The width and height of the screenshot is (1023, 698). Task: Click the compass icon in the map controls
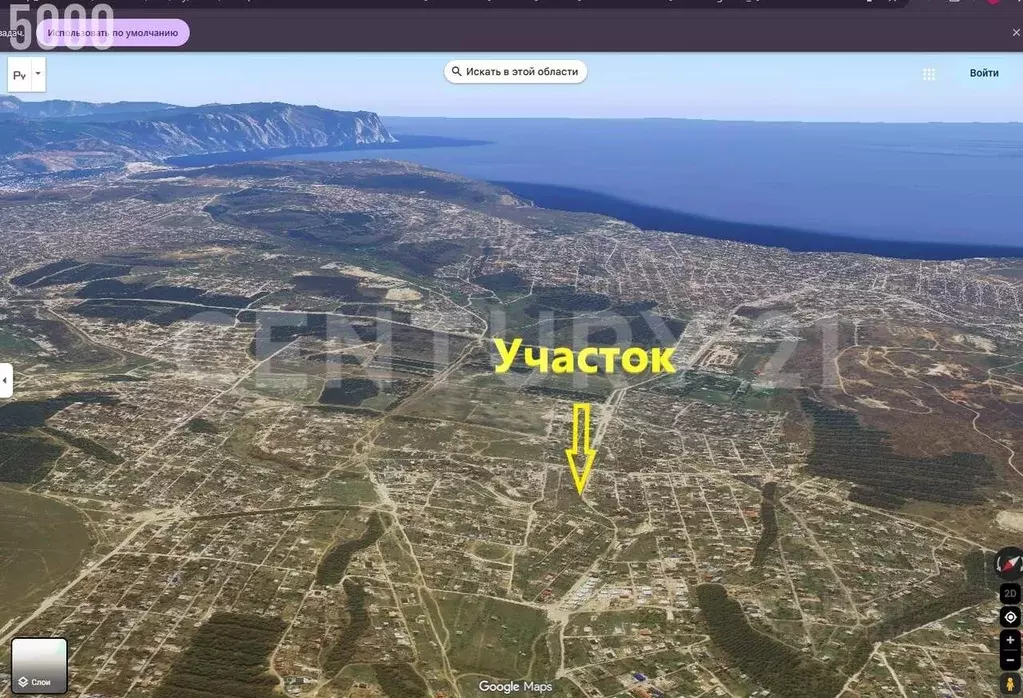tap(1007, 563)
